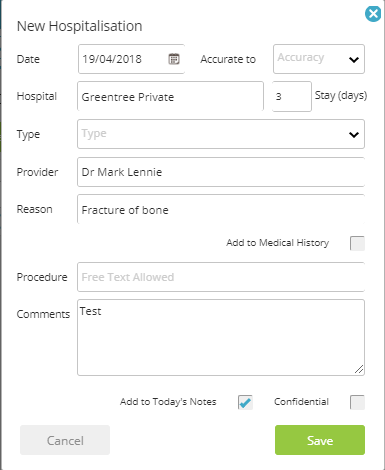Click the Cancel button
385x470 pixels.
[x=65, y=440]
